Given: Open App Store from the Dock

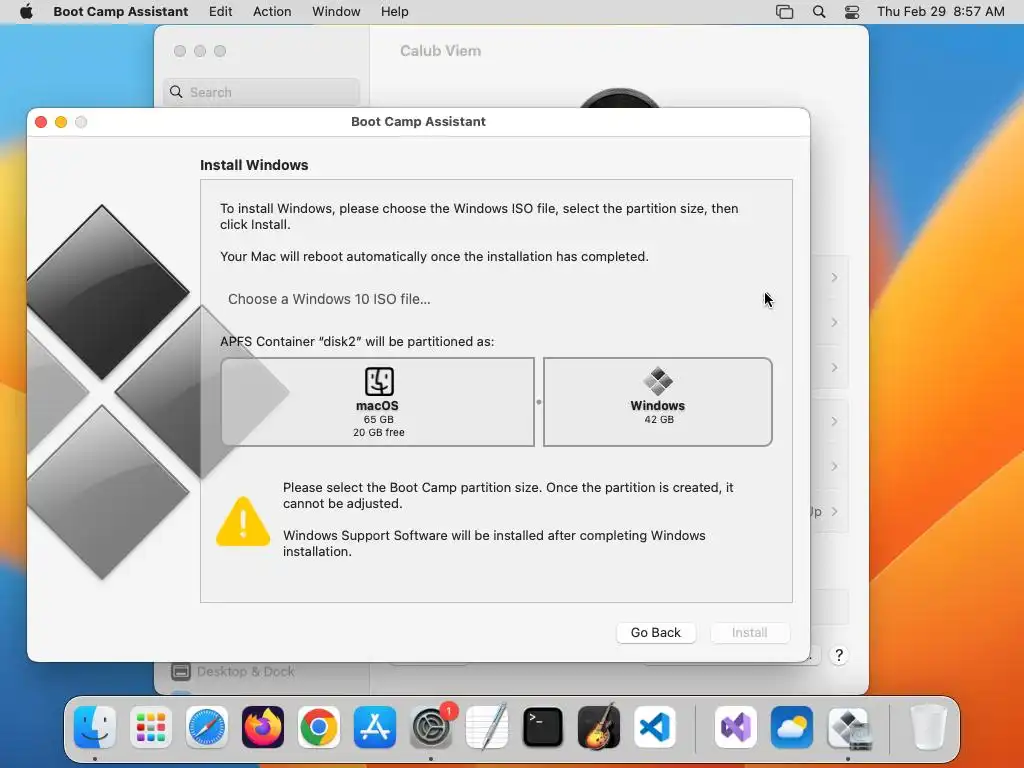Looking at the screenshot, I should [375, 727].
